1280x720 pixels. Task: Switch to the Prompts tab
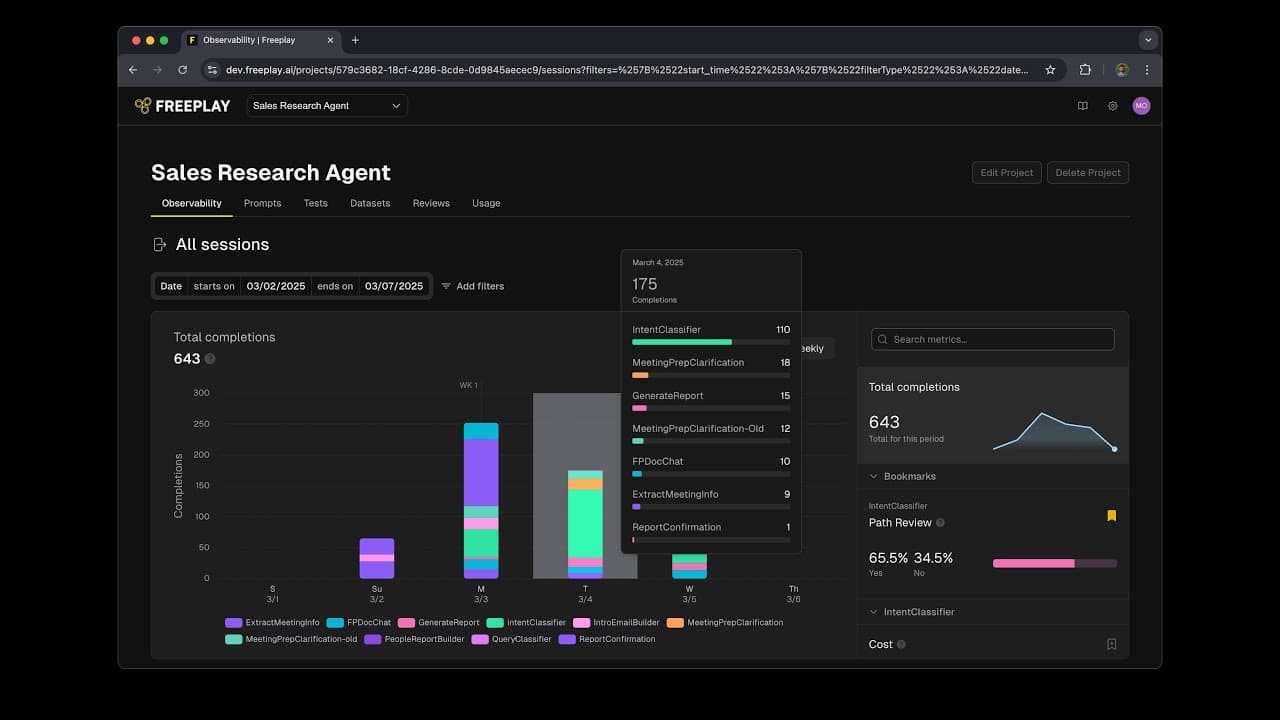pyautogui.click(x=262, y=203)
